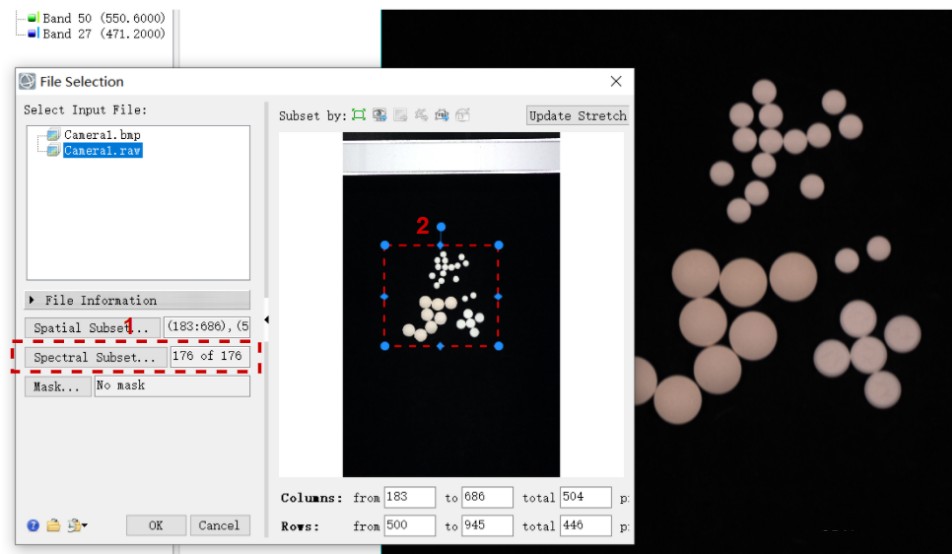Click the green Band 50 channel icon
The height and width of the screenshot is (554, 952).
33,18
